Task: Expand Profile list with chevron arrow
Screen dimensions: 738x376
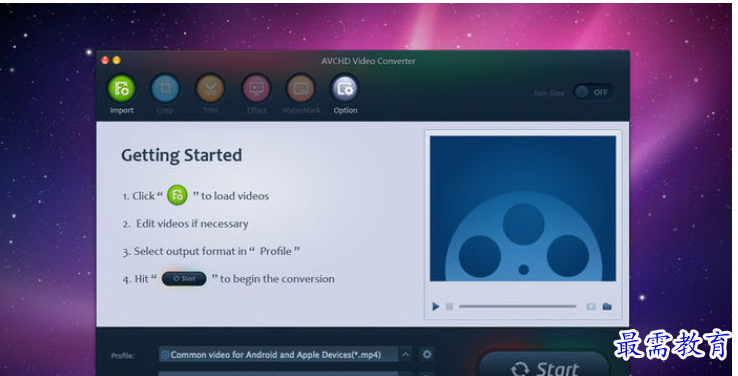Action: (405, 354)
